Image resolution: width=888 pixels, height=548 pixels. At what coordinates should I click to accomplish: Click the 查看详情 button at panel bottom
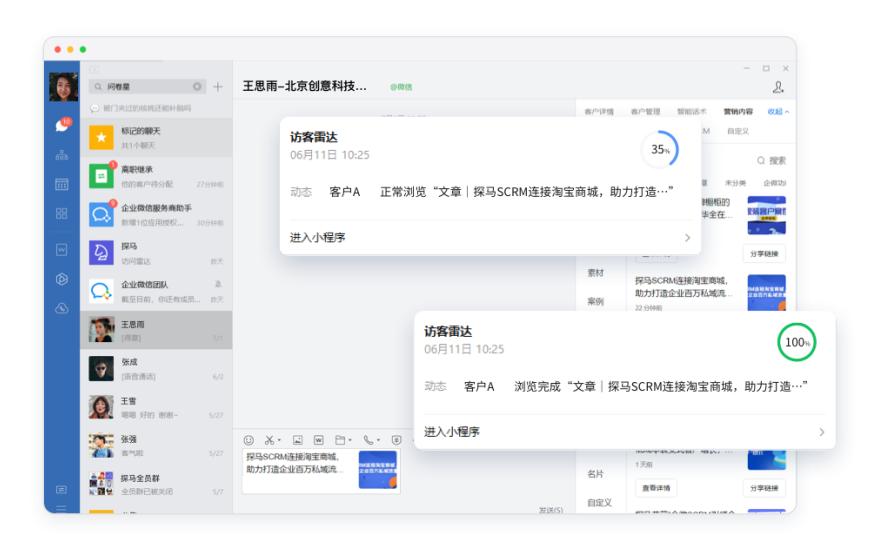point(655,488)
